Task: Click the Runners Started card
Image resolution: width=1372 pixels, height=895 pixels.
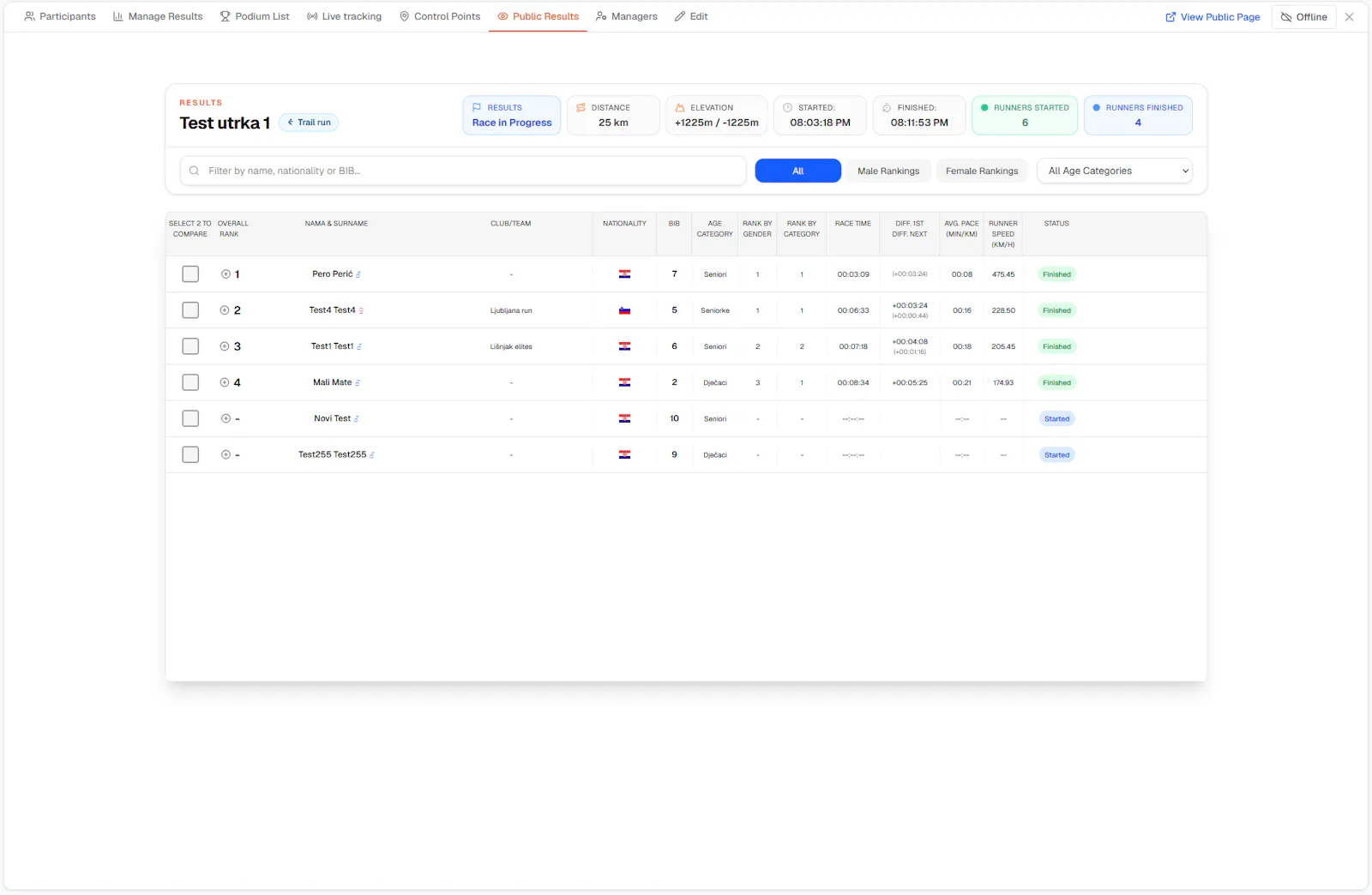Action: tap(1025, 116)
